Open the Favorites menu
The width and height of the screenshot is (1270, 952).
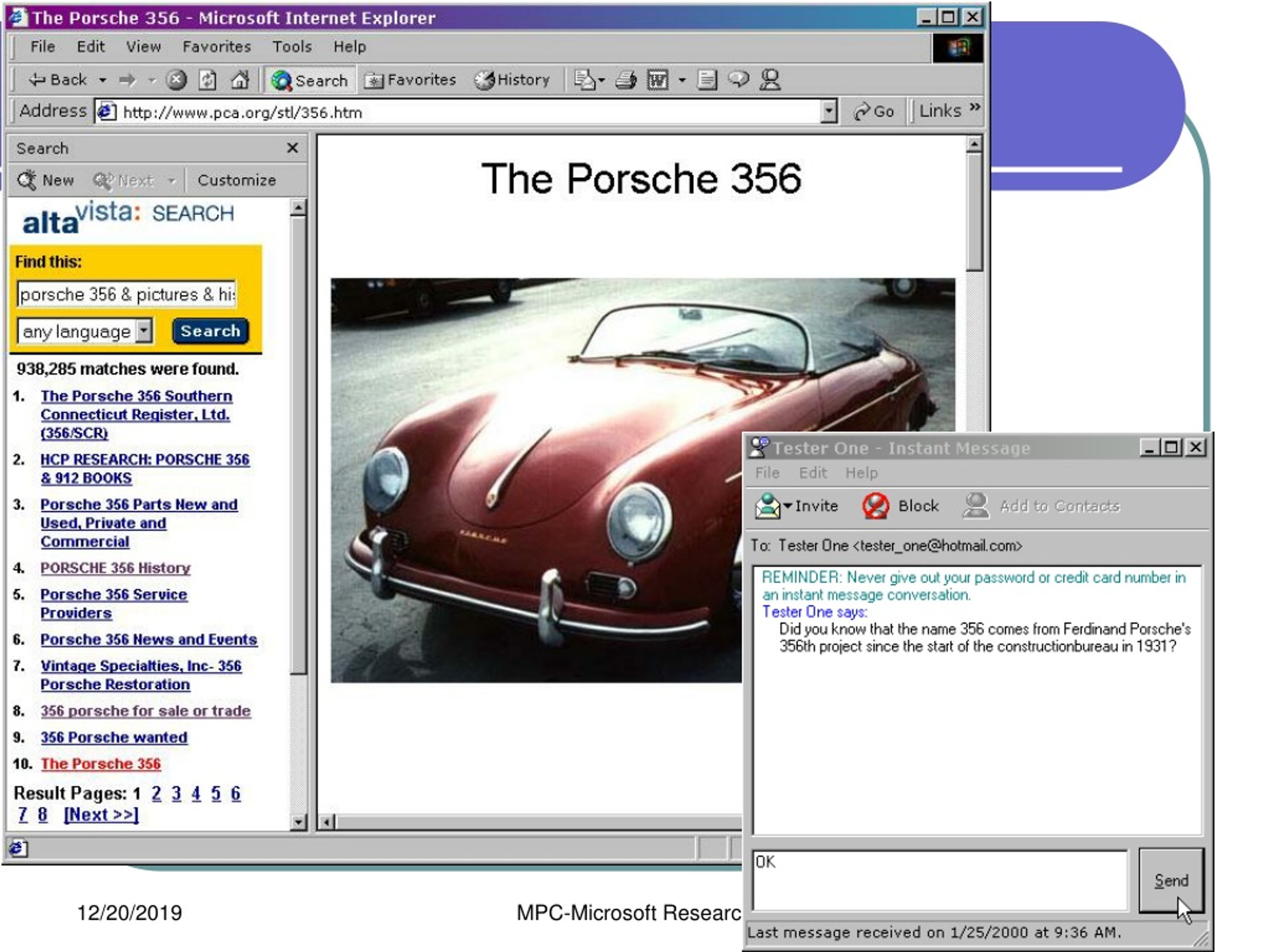coord(216,47)
